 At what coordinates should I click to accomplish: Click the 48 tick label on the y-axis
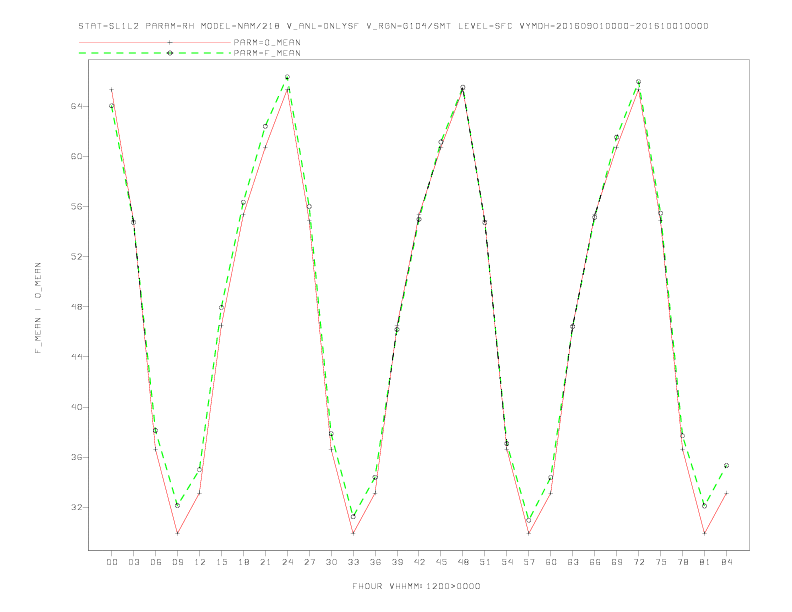pos(77,307)
